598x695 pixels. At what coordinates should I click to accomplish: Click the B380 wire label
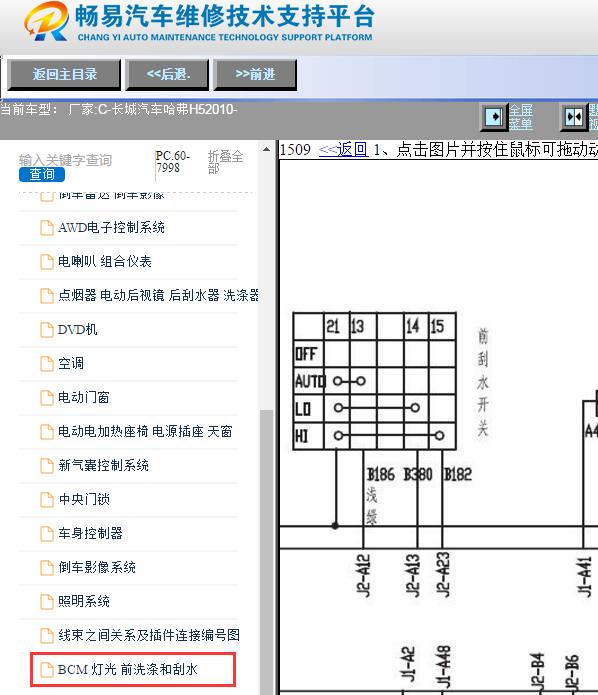click(418, 475)
